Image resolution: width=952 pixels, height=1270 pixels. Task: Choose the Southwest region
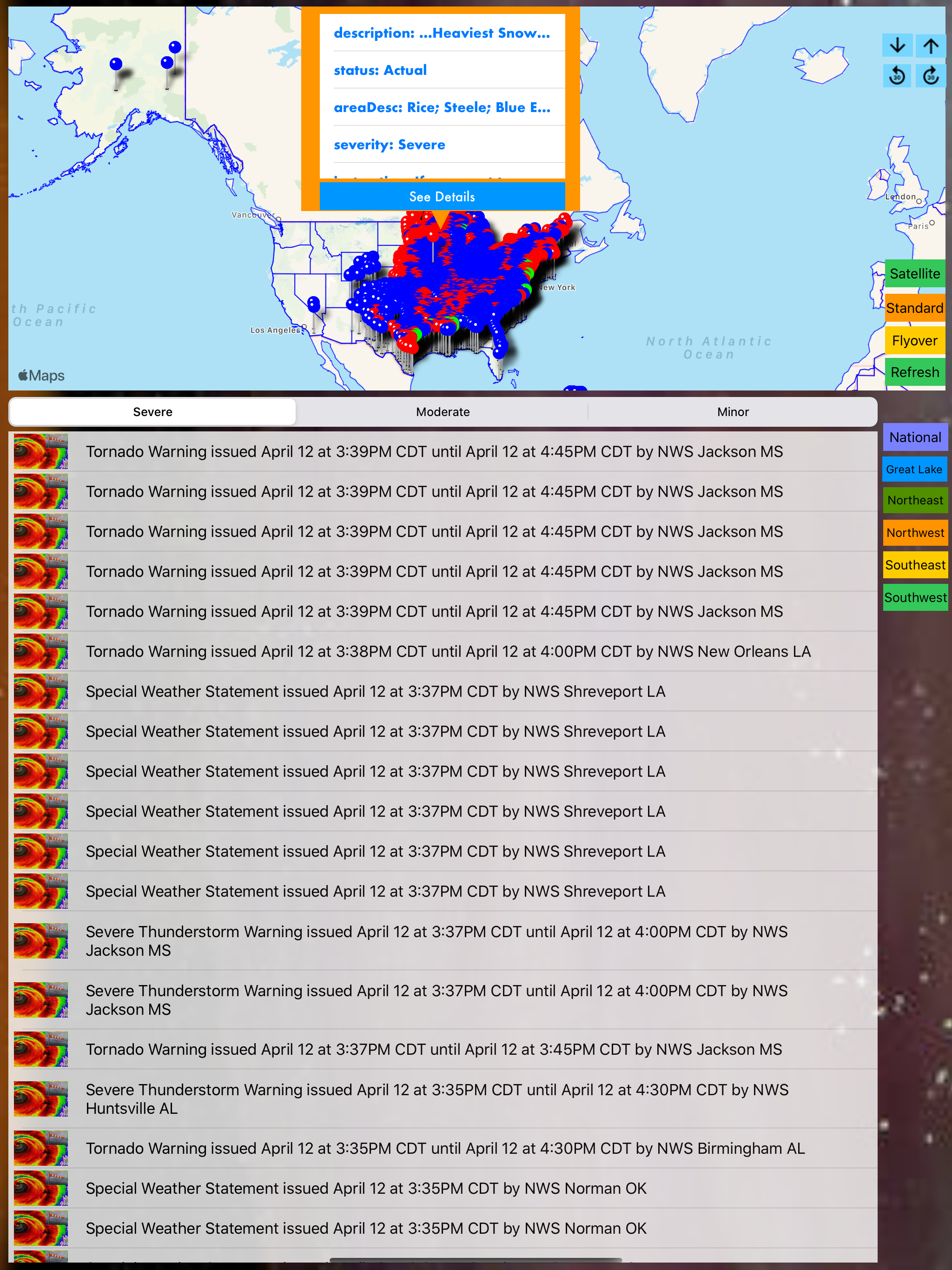(915, 598)
